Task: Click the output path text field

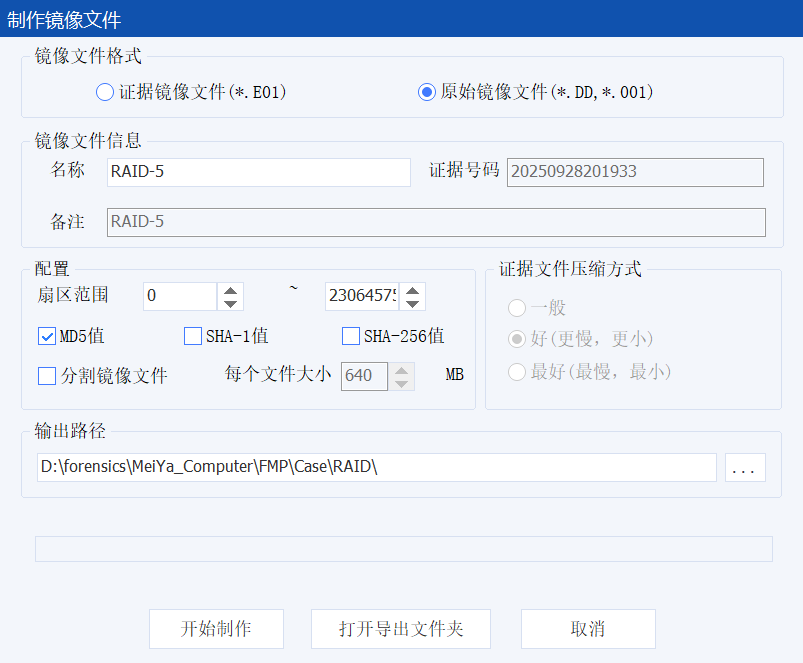Action: click(x=376, y=467)
